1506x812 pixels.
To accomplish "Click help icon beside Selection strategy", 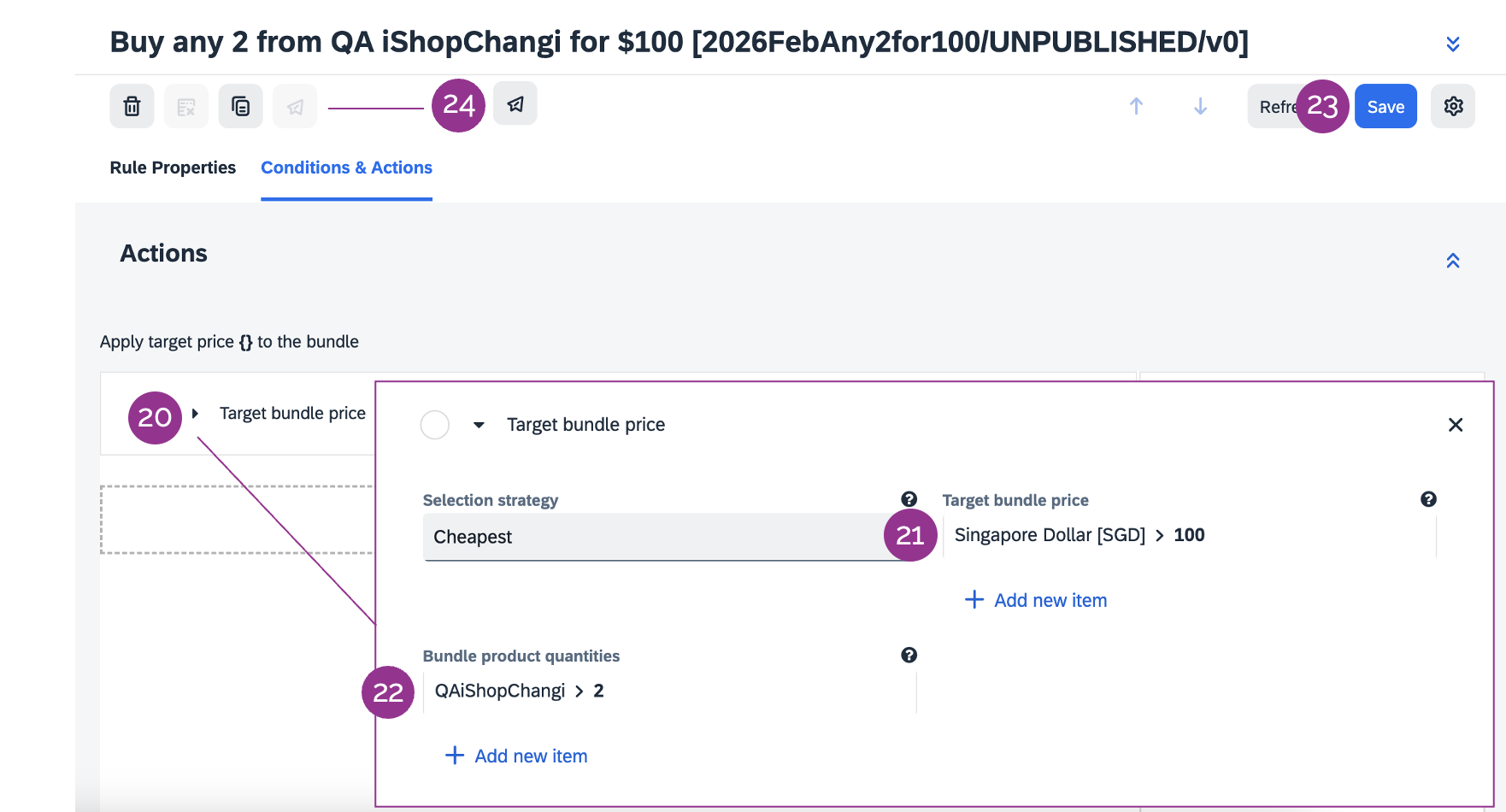I will (909, 499).
